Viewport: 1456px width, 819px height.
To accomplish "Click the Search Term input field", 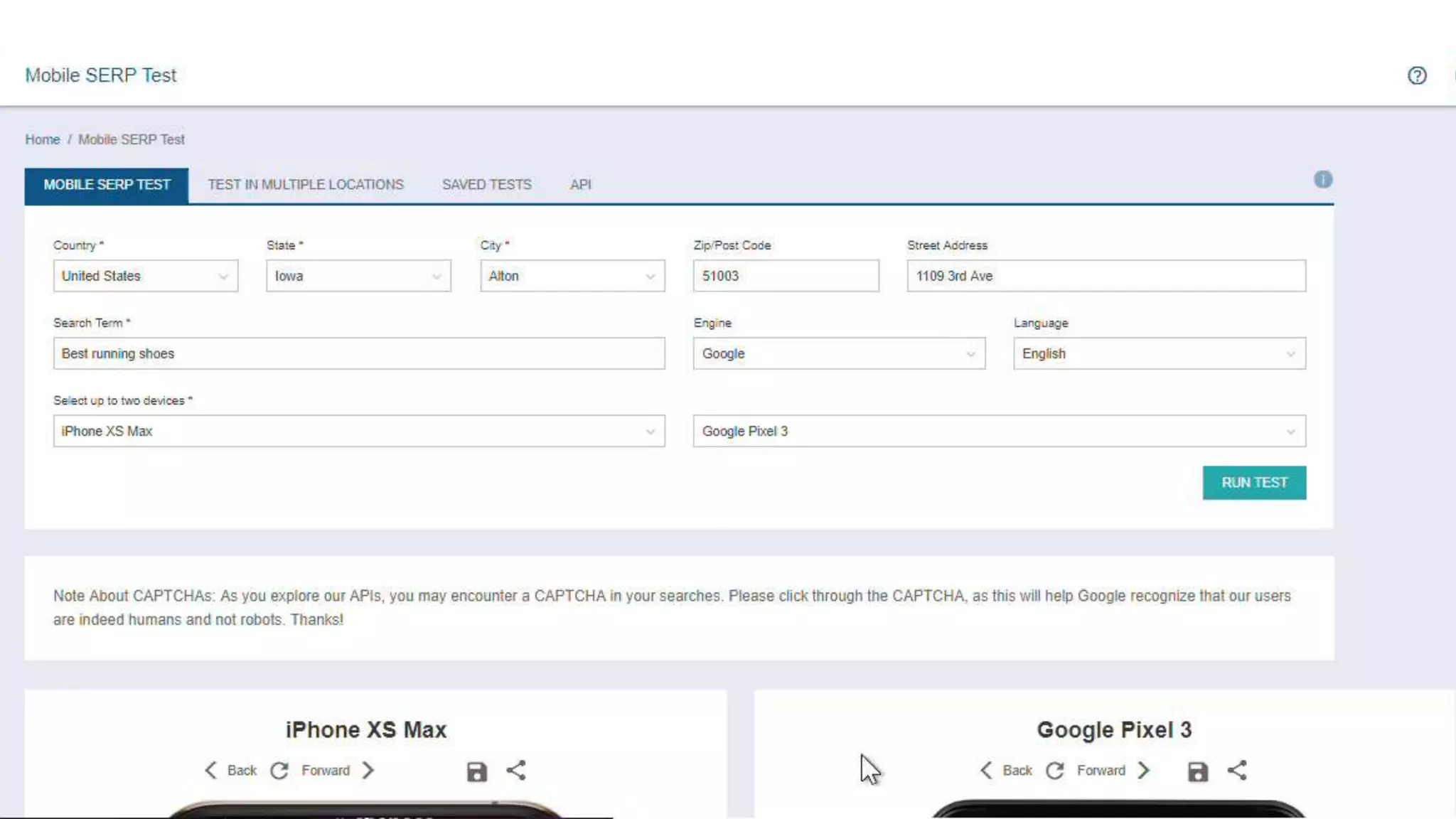I will click(358, 353).
